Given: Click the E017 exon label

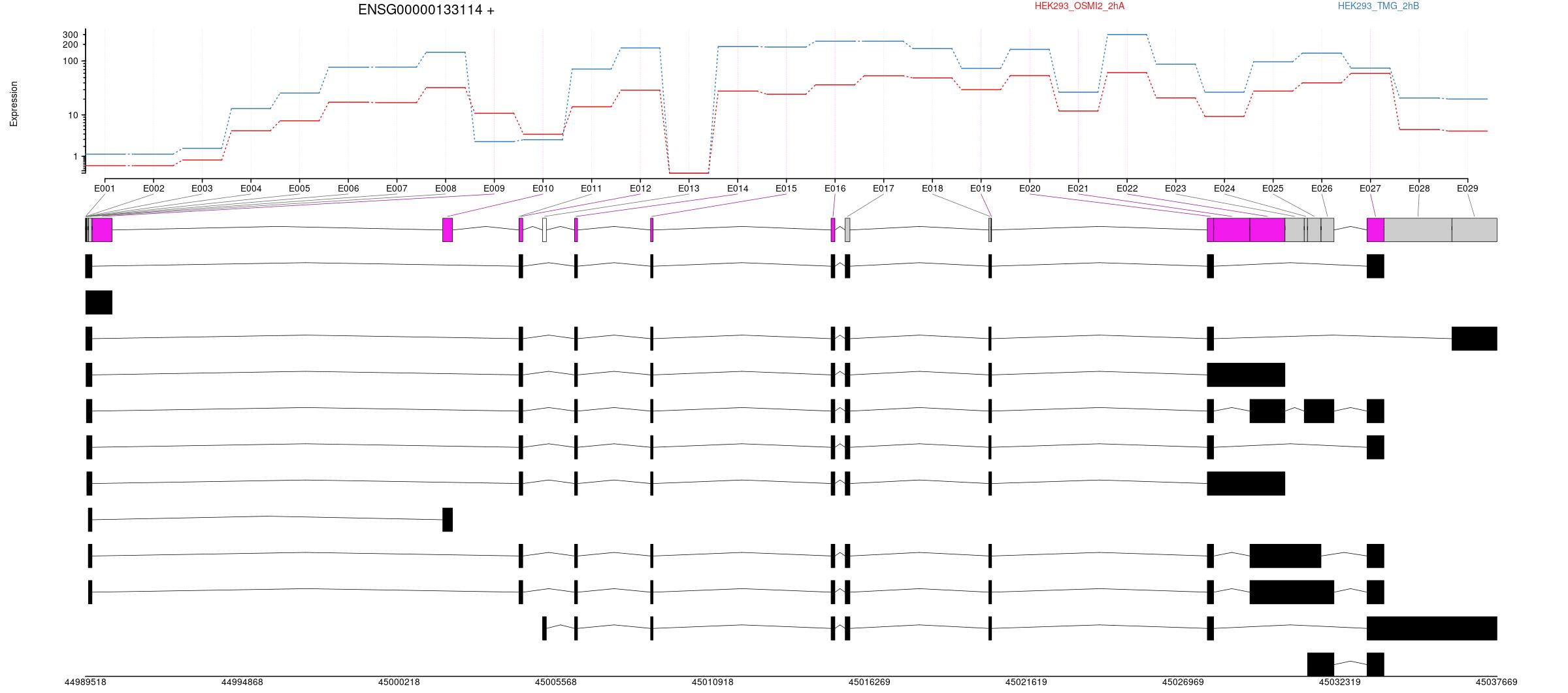Looking at the screenshot, I should (883, 188).
